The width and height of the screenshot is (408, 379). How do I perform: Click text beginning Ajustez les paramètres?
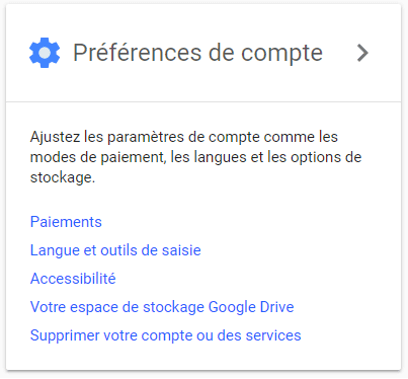click(x=196, y=157)
